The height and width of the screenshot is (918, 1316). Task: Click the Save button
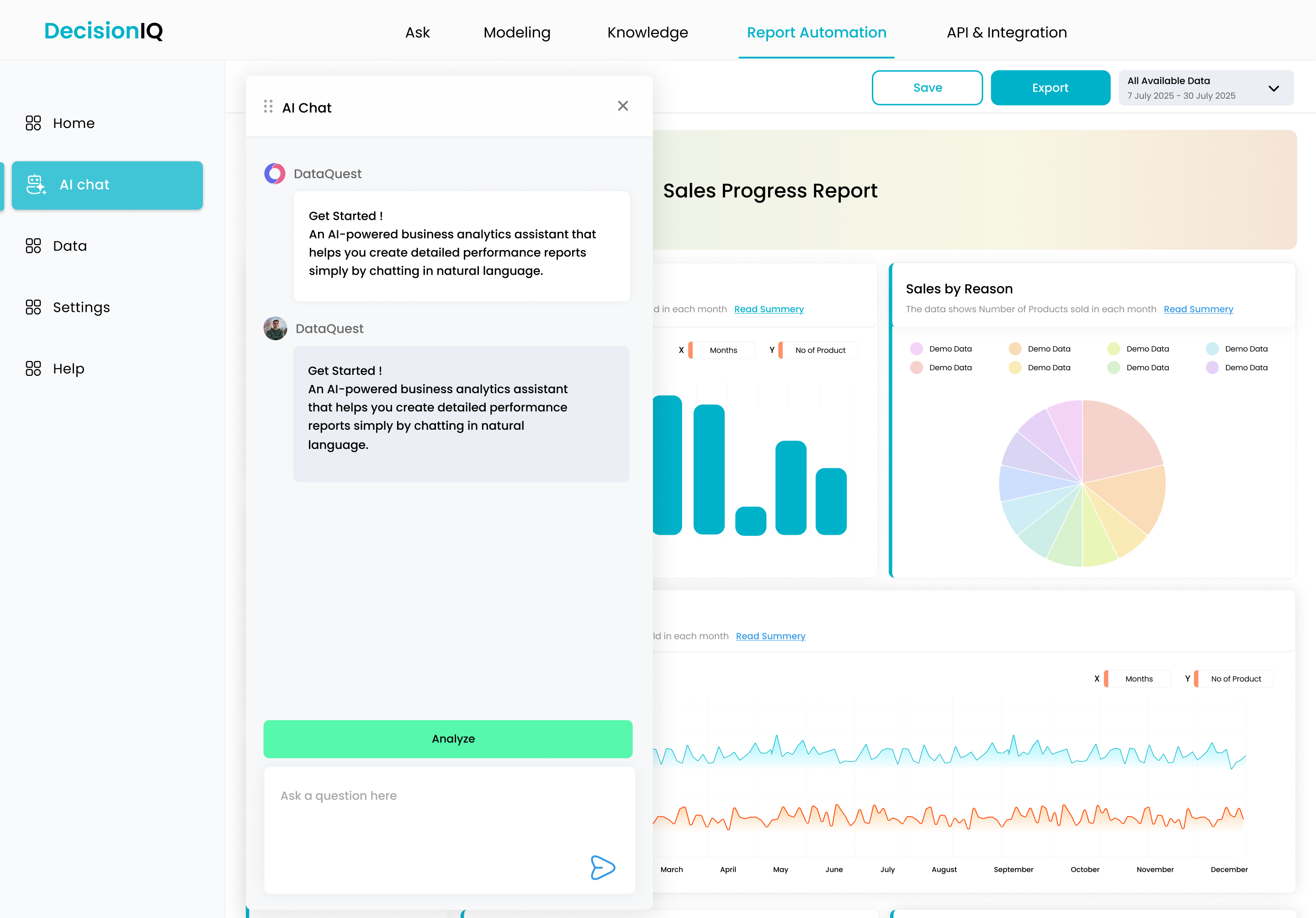coord(927,88)
